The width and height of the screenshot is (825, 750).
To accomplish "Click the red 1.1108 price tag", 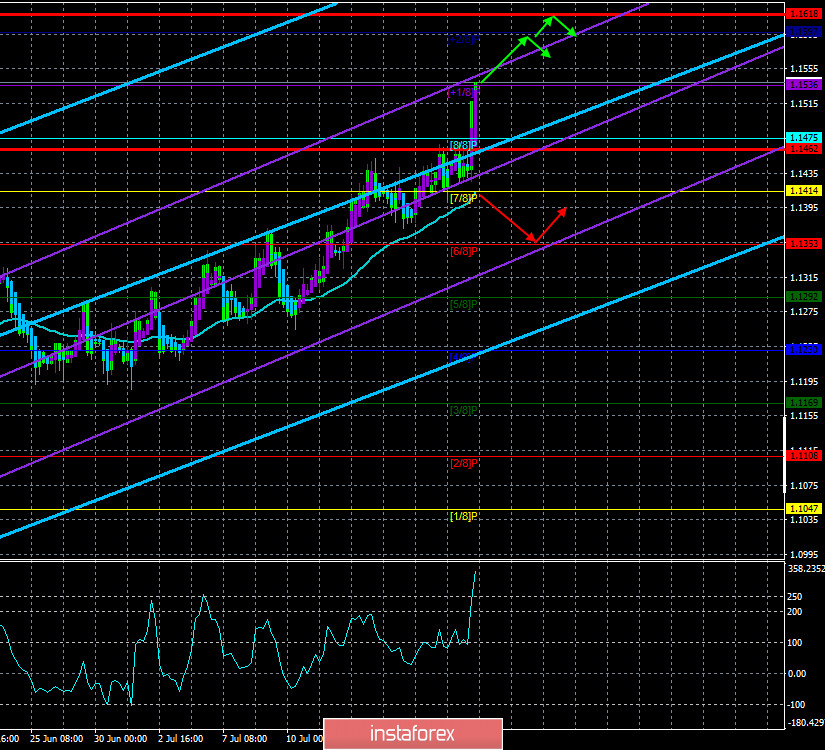I will (x=804, y=456).
